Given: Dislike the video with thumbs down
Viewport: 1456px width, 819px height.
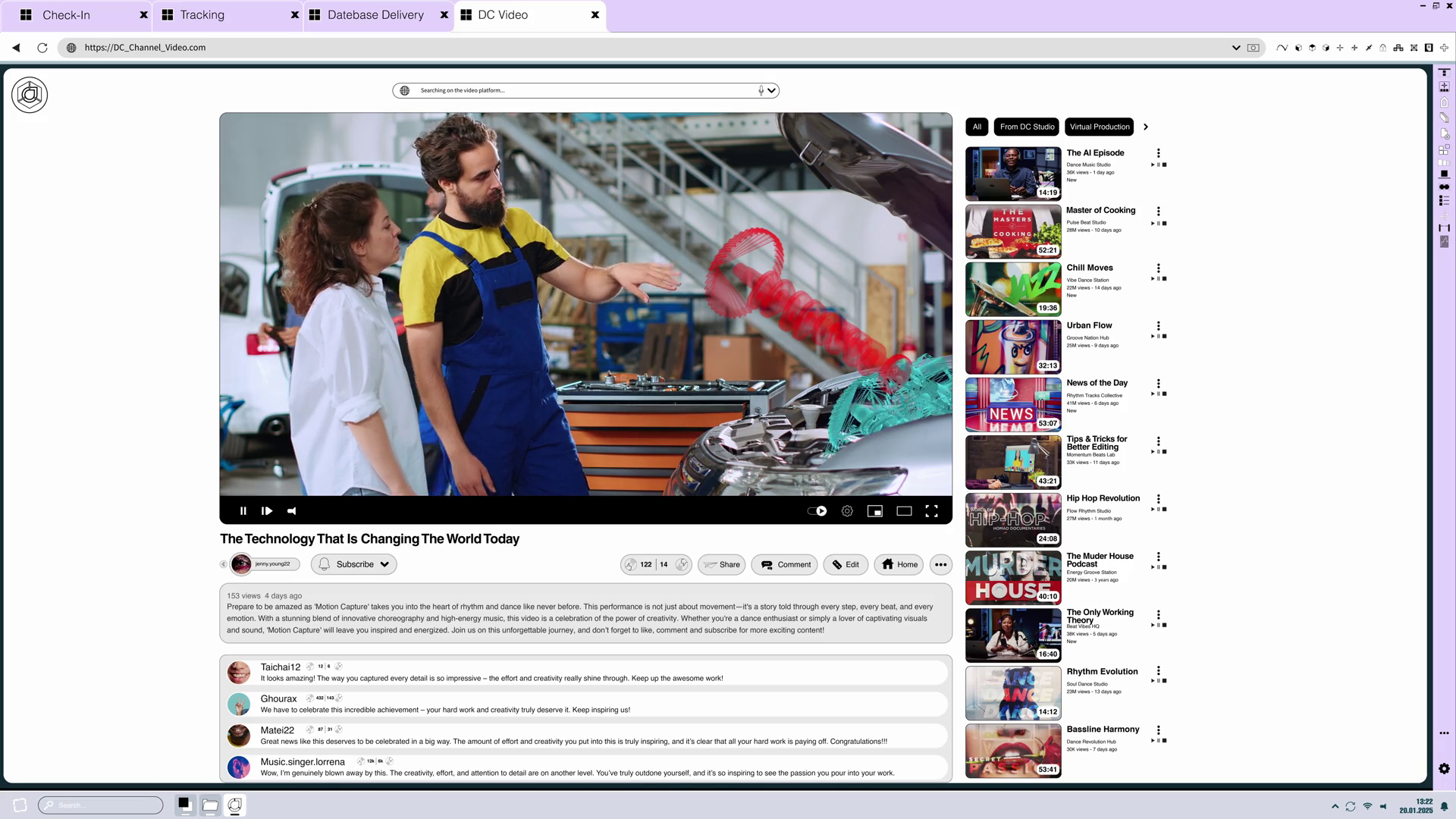Looking at the screenshot, I should tap(682, 564).
